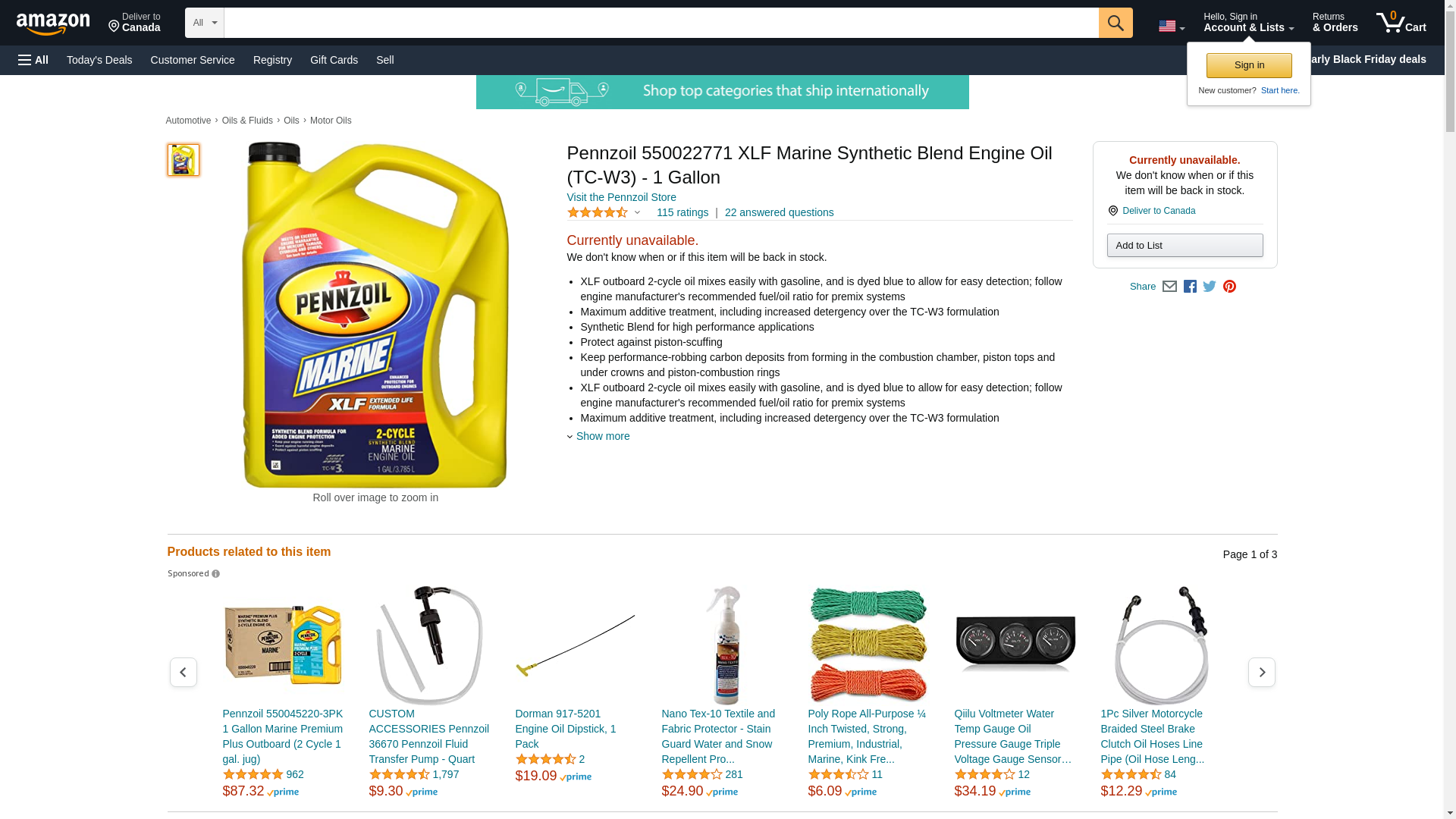This screenshot has height=819, width=1456.
Task: Open the country flag language selector
Action: pyautogui.click(x=1171, y=27)
